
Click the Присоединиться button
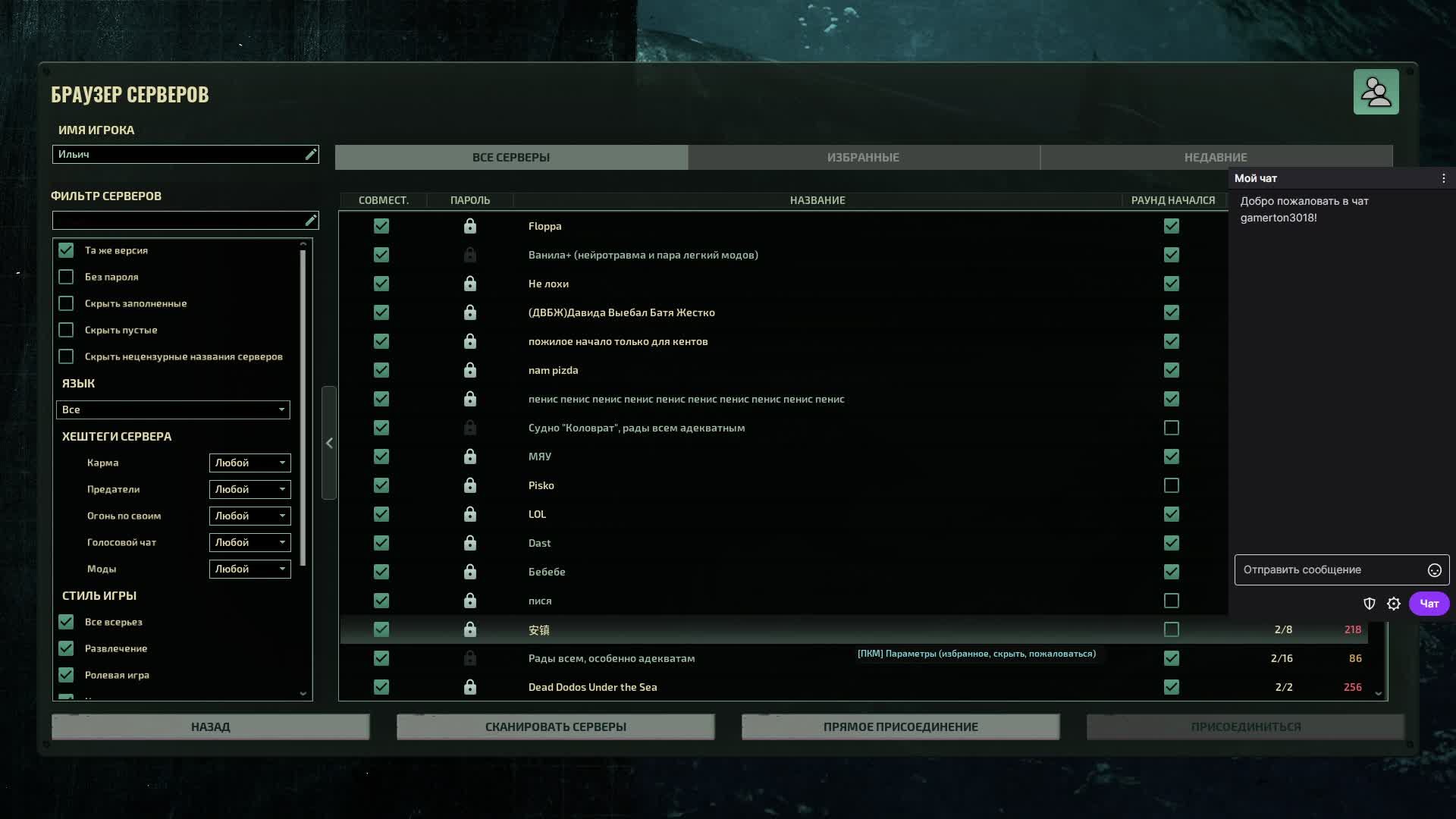click(1245, 726)
